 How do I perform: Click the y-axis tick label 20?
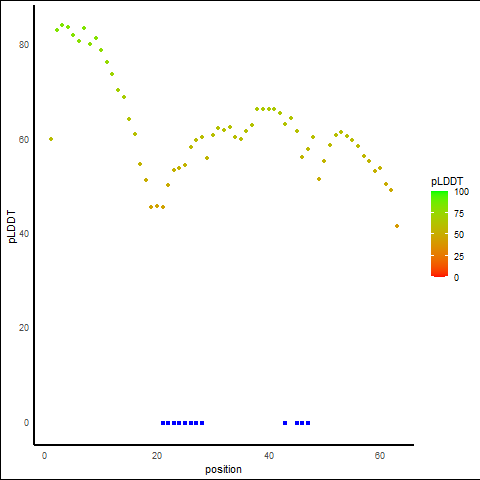(x=24, y=328)
